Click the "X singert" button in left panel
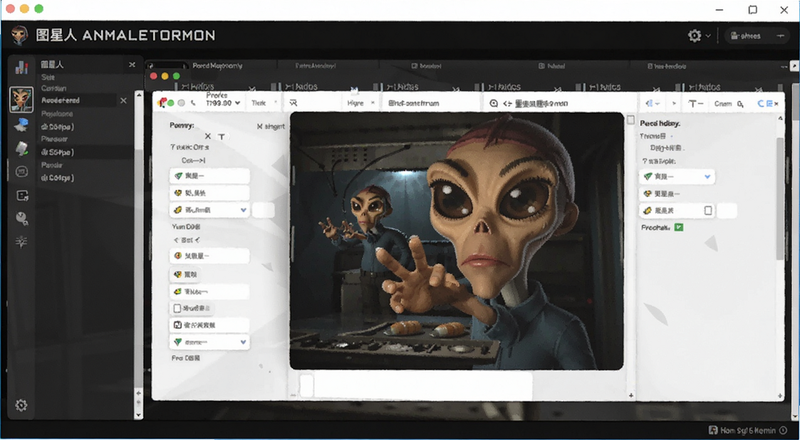The height and width of the screenshot is (440, 800). click(x=270, y=126)
